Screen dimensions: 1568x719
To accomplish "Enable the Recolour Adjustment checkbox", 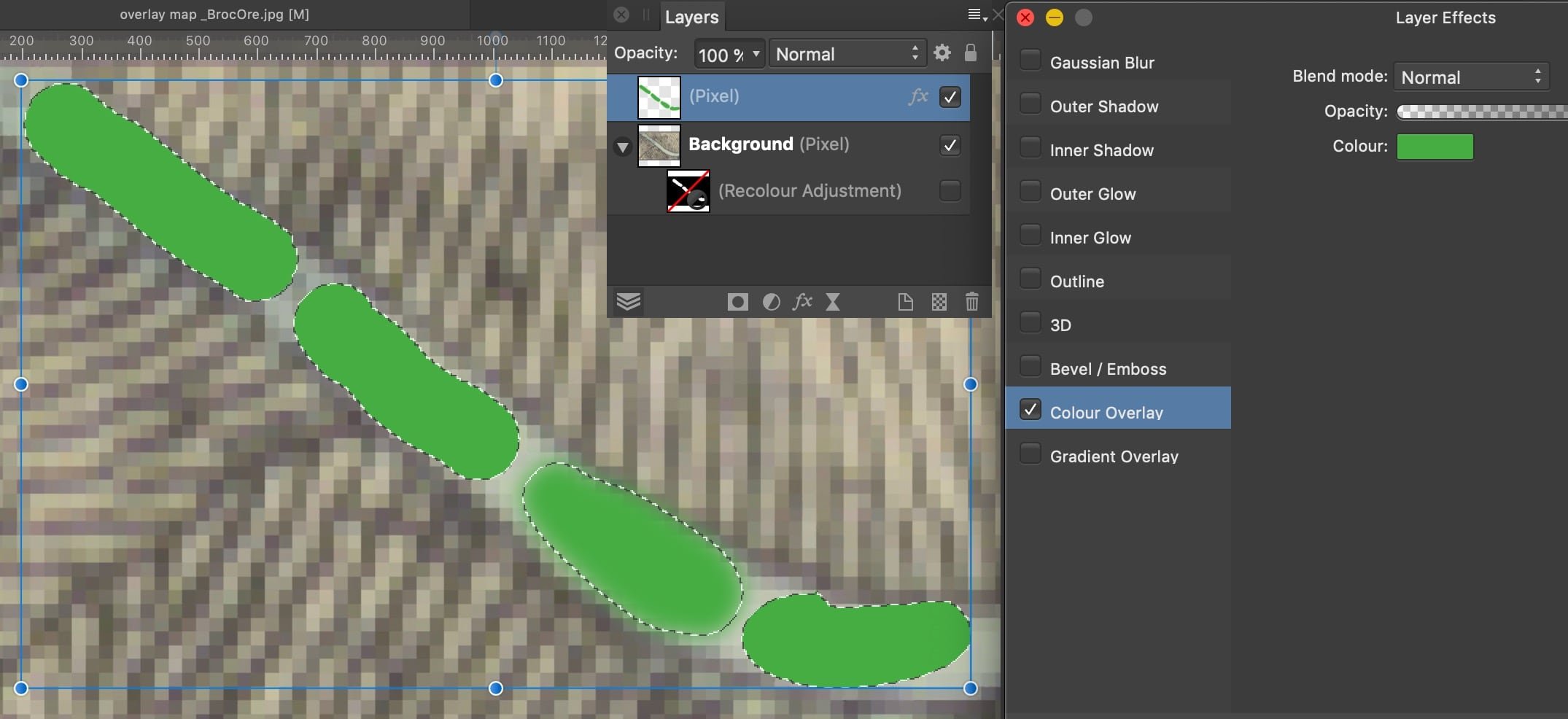I will coord(950,190).
